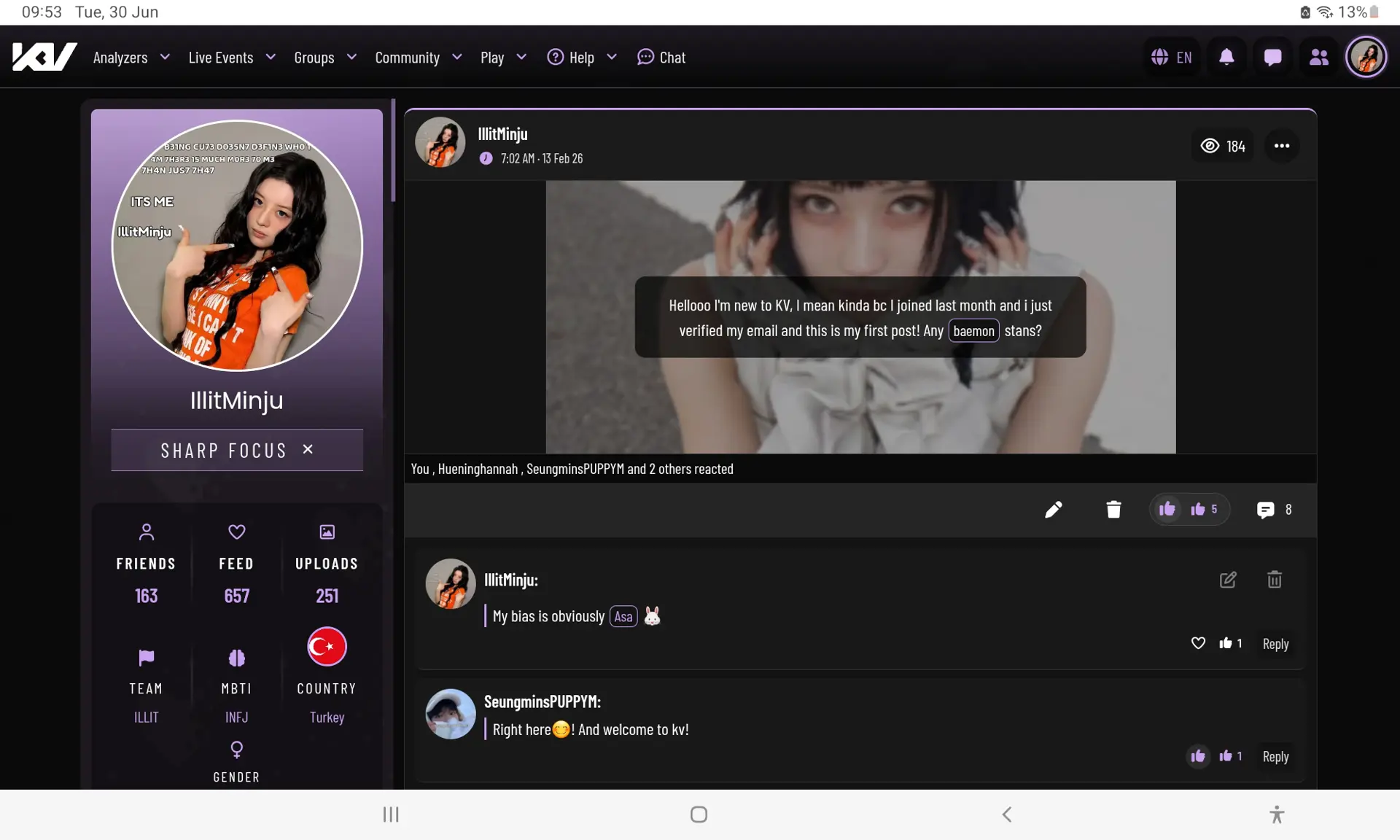Open the Community menu
This screenshot has width=1400, height=840.
click(x=419, y=58)
